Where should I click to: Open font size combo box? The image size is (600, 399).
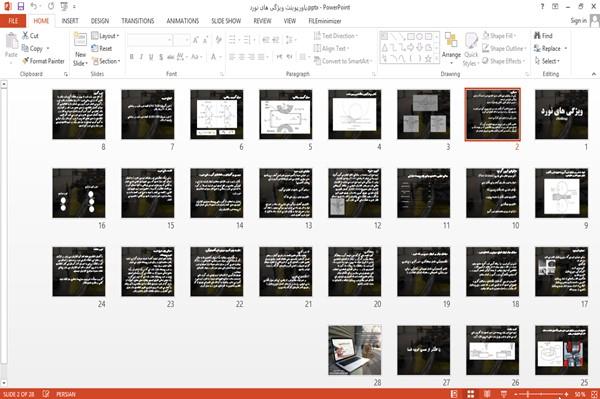point(181,40)
